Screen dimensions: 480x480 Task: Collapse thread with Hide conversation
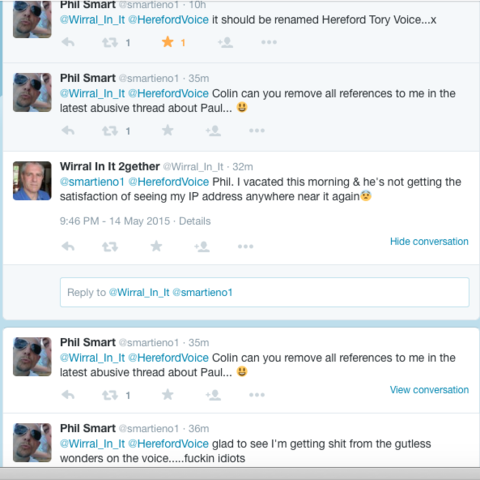[429, 241]
